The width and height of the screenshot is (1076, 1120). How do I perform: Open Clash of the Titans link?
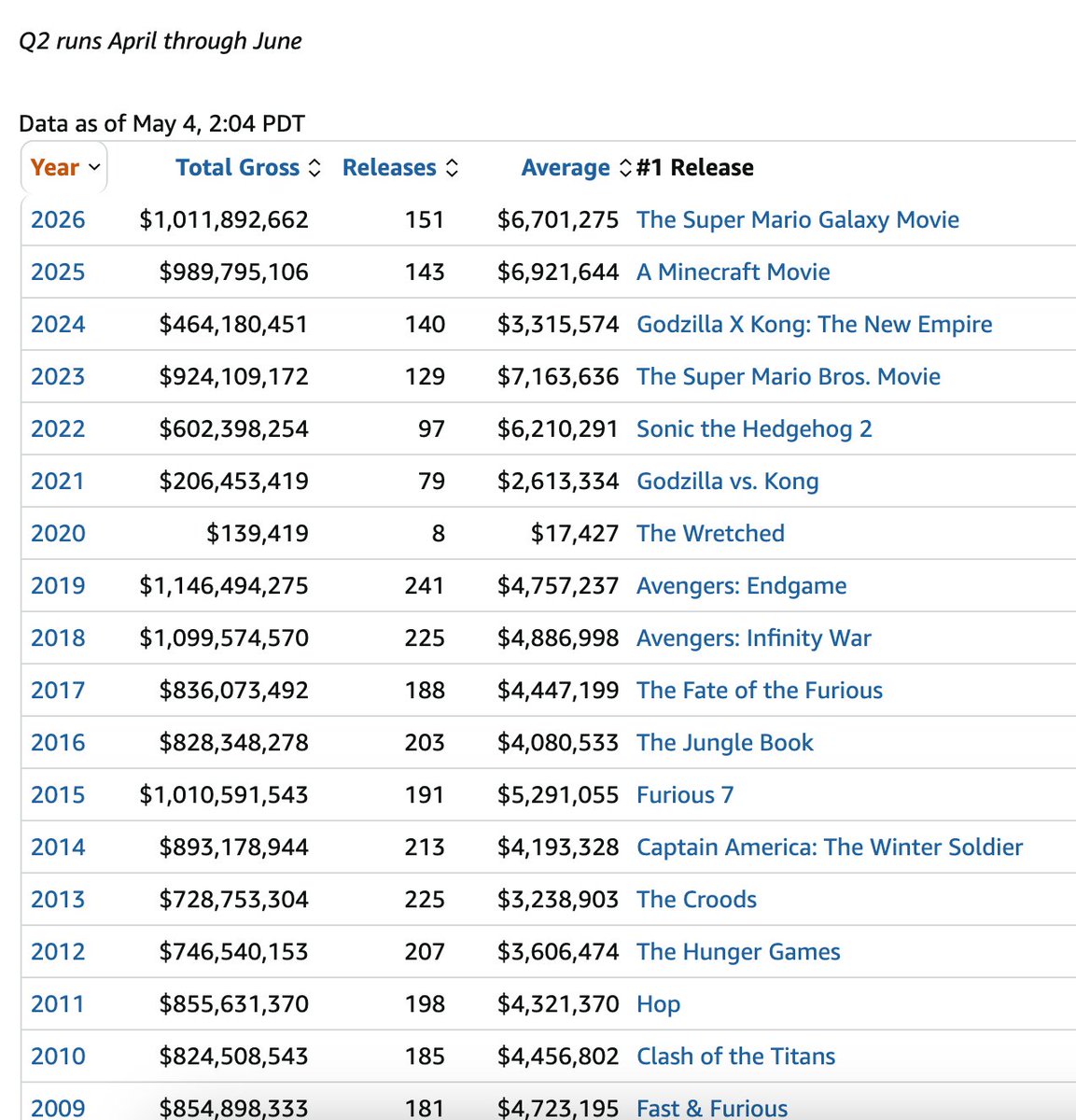[x=736, y=1057]
